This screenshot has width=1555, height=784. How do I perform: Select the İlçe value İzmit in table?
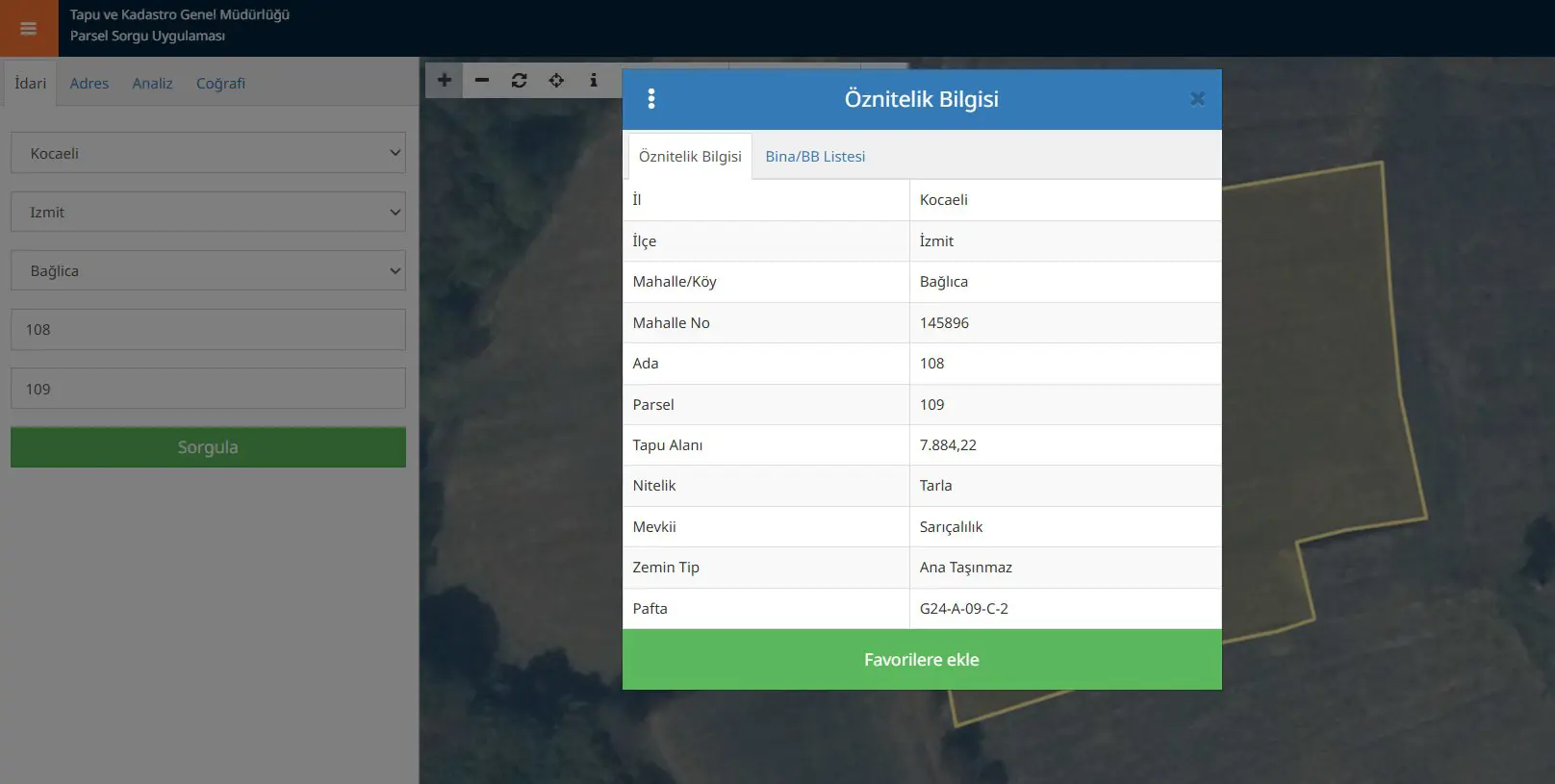(x=936, y=241)
